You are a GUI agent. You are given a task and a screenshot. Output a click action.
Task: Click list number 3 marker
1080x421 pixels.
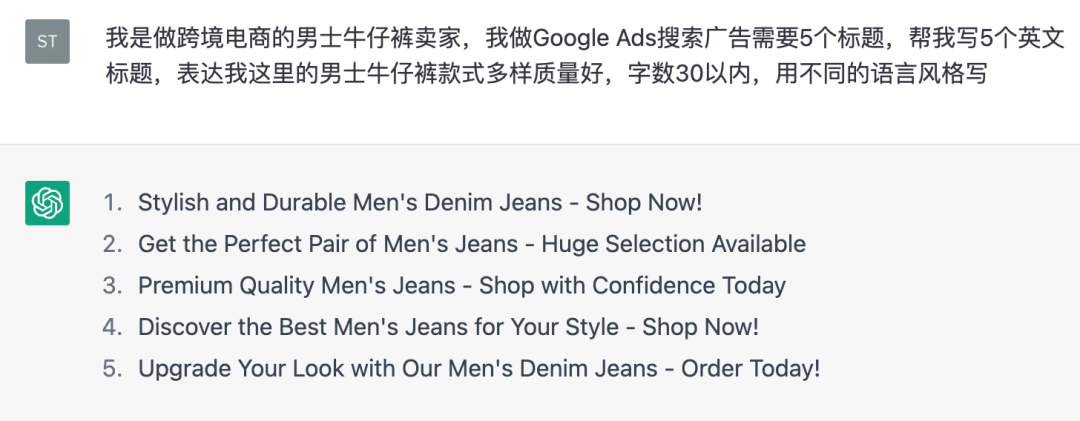point(113,286)
